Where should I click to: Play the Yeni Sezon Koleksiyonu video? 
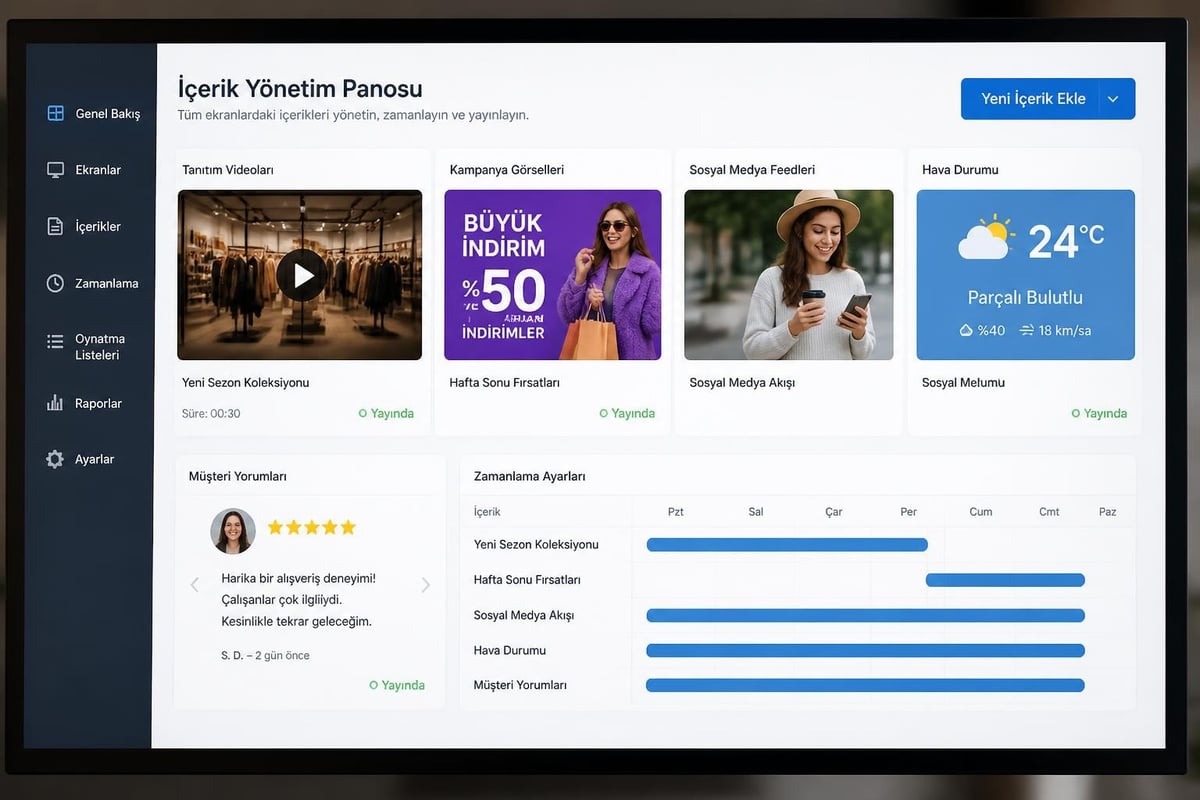pos(302,275)
